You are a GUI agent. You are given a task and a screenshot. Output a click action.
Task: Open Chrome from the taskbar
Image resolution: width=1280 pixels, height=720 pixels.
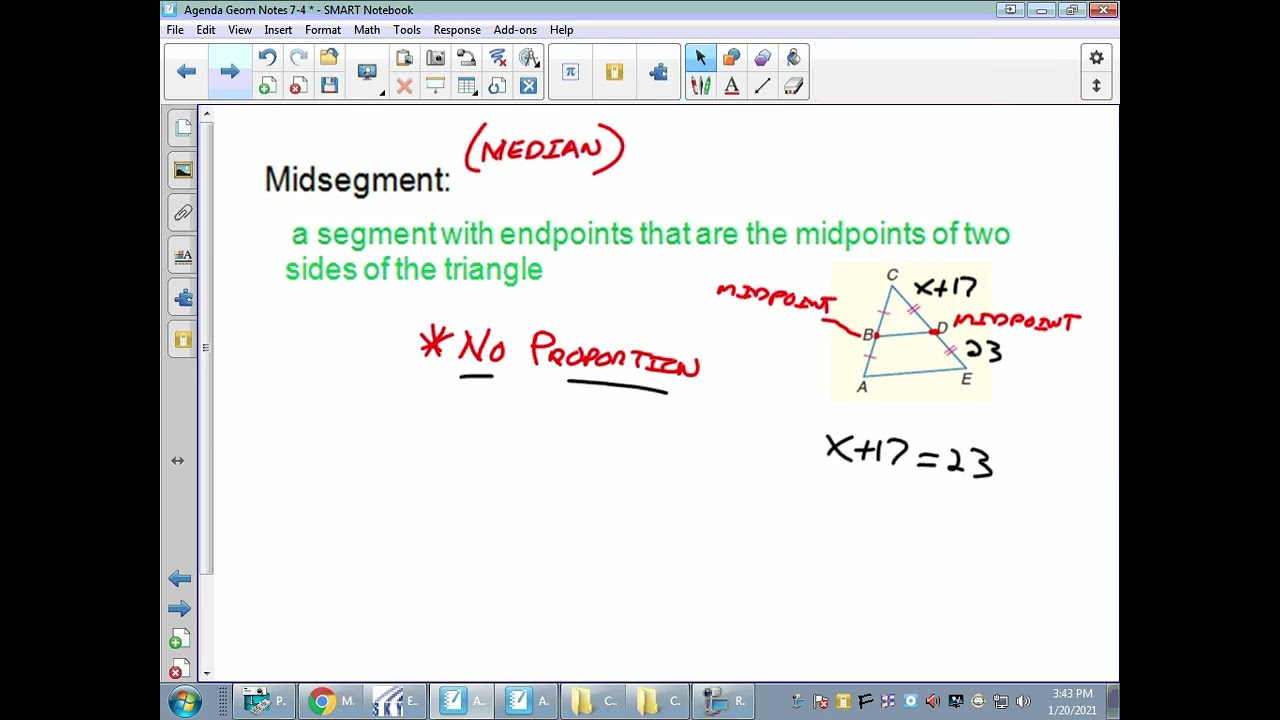click(333, 701)
